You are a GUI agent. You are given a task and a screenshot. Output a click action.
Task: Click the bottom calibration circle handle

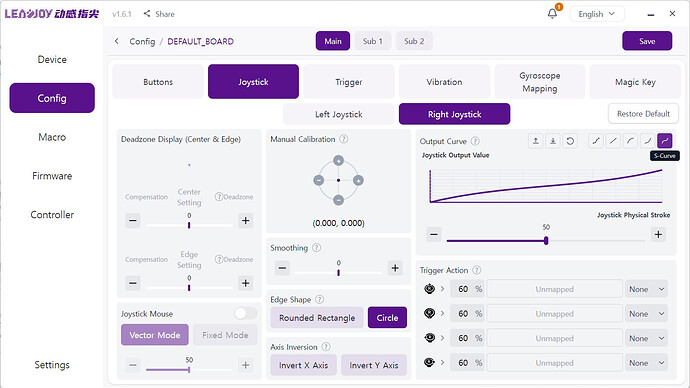338,200
